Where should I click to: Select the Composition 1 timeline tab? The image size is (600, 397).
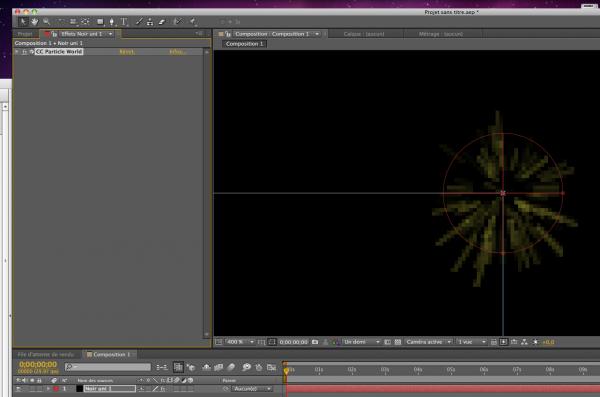point(111,355)
